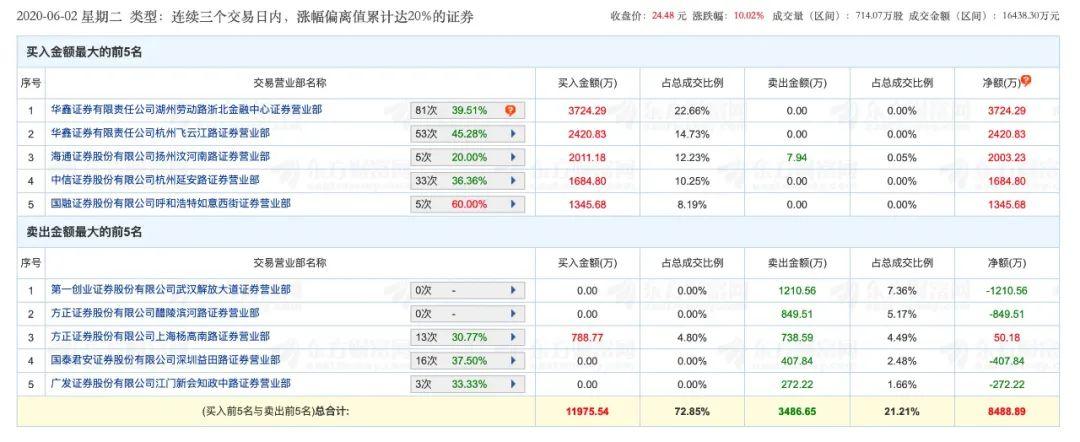Click the 7.36% sell ratio cell
This screenshot has width=1080, height=442.
click(x=902, y=291)
